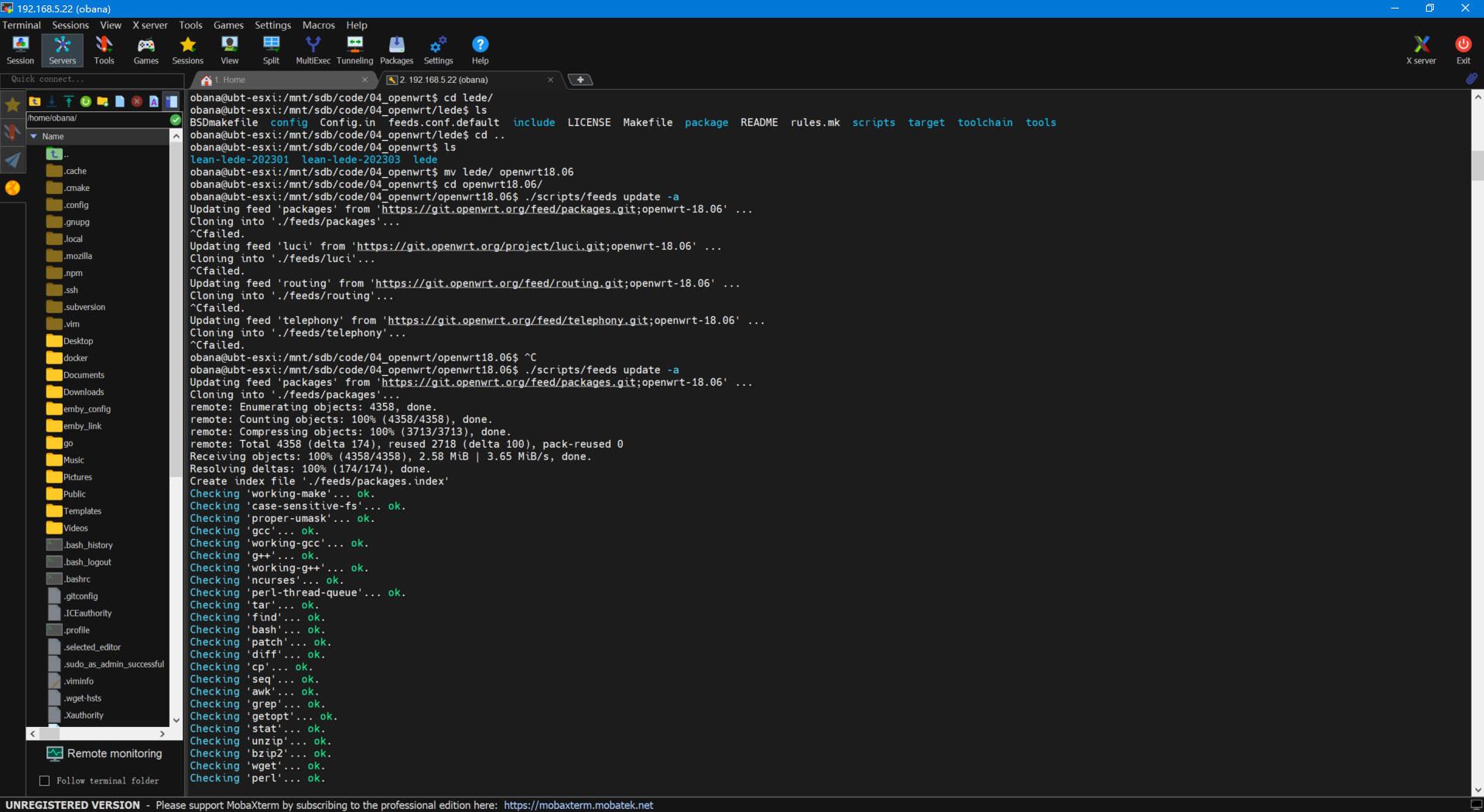1484x812 pixels.
Task: Open Games from the toolbar
Action: point(145,49)
